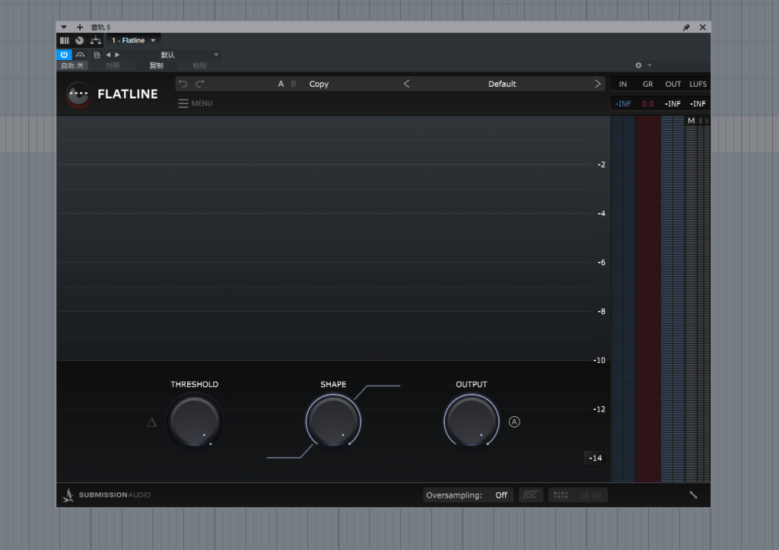Open the gear settings icon
Screen dimensions: 779x550
tap(639, 65)
